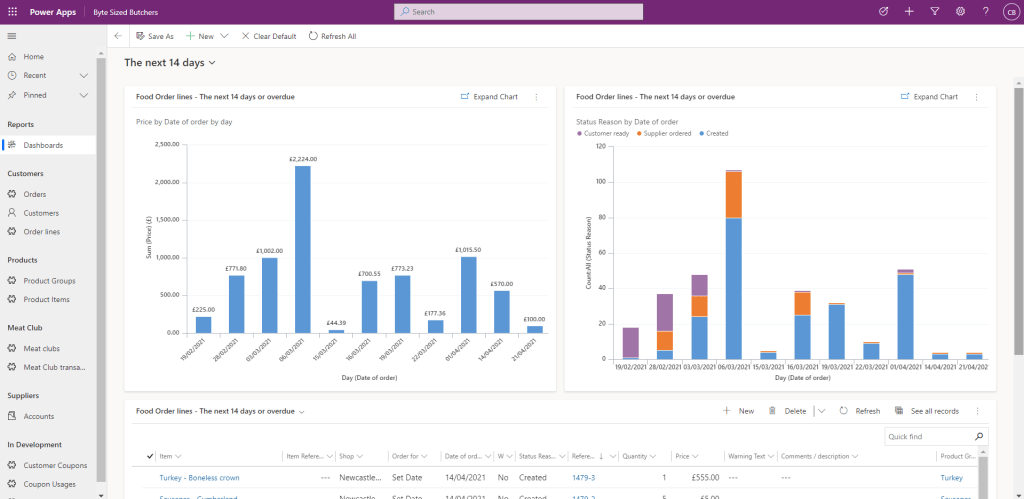Collapse the sidebar using hamburger icon
The width and height of the screenshot is (1024, 499).
(x=12, y=36)
